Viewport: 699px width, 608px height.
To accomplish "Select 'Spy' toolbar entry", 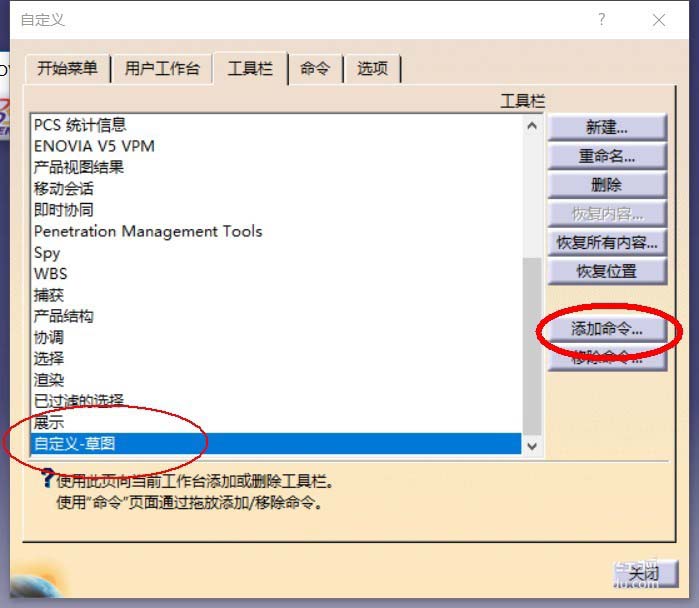I will pos(276,252).
